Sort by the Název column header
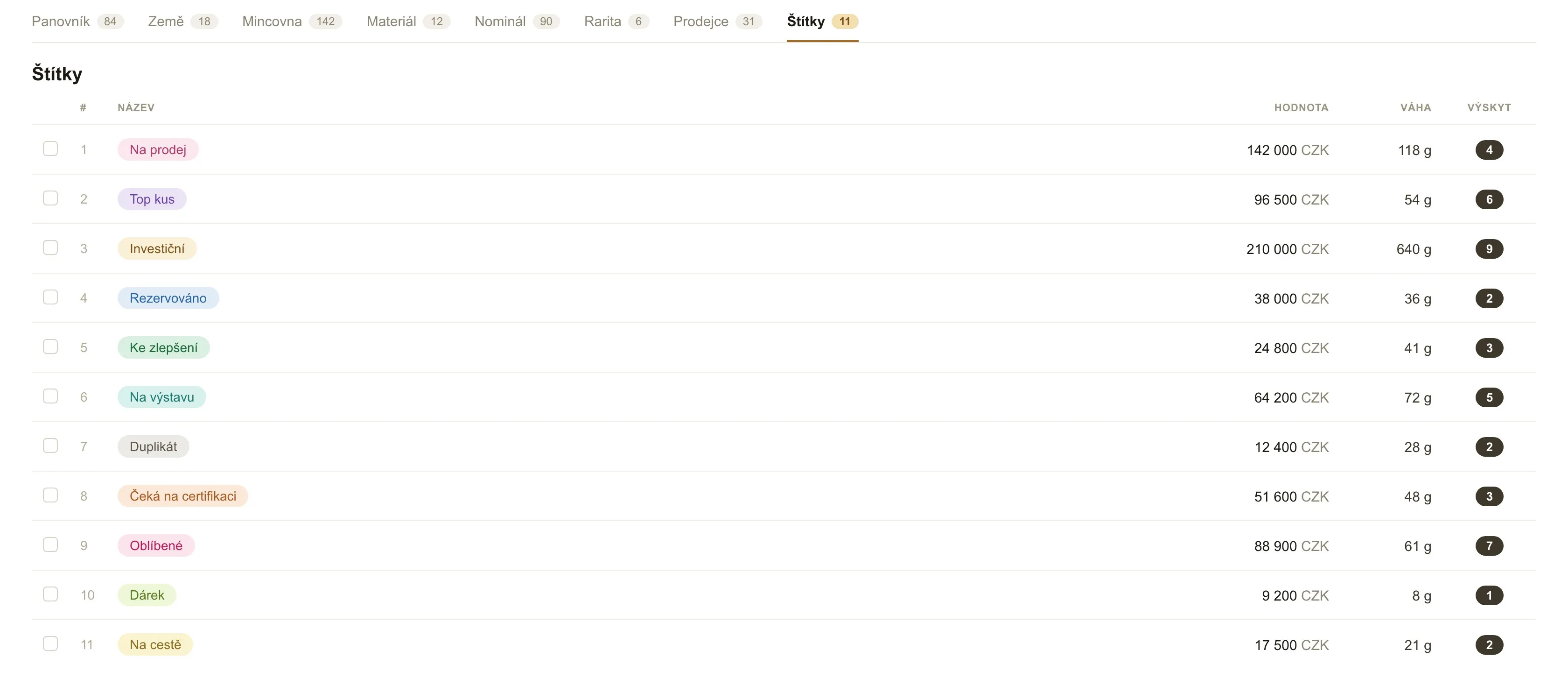This screenshot has height=693, width=1568. tap(136, 107)
